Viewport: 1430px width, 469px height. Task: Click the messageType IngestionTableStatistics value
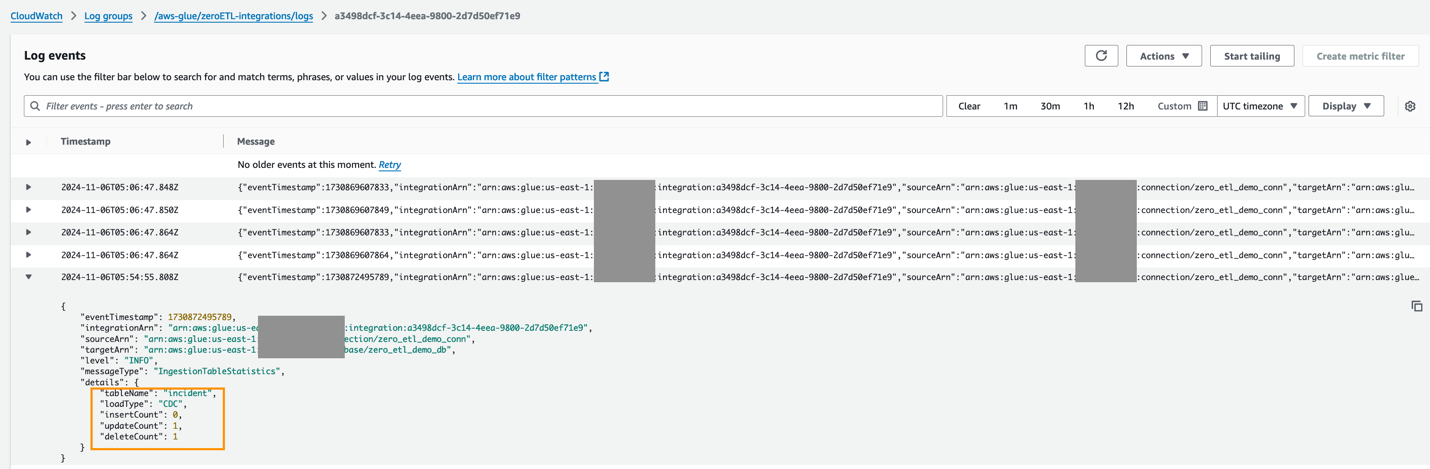pyautogui.click(x=217, y=371)
